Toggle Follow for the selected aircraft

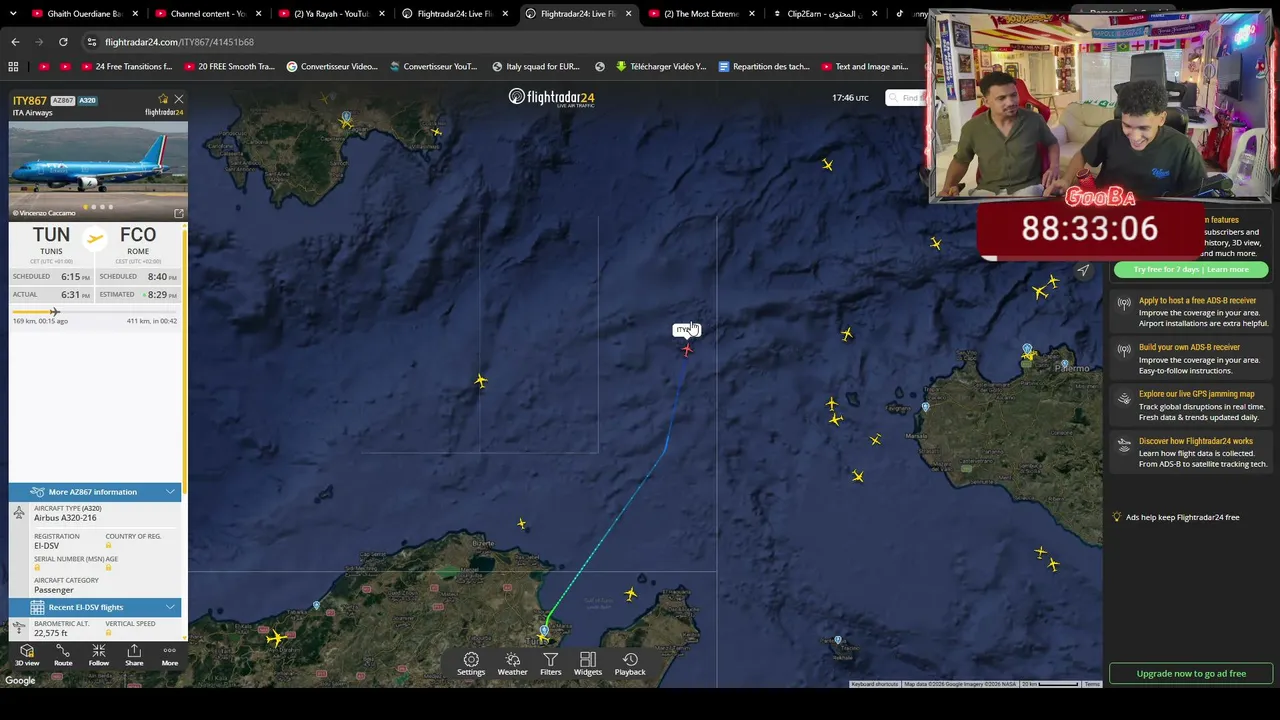(x=98, y=655)
